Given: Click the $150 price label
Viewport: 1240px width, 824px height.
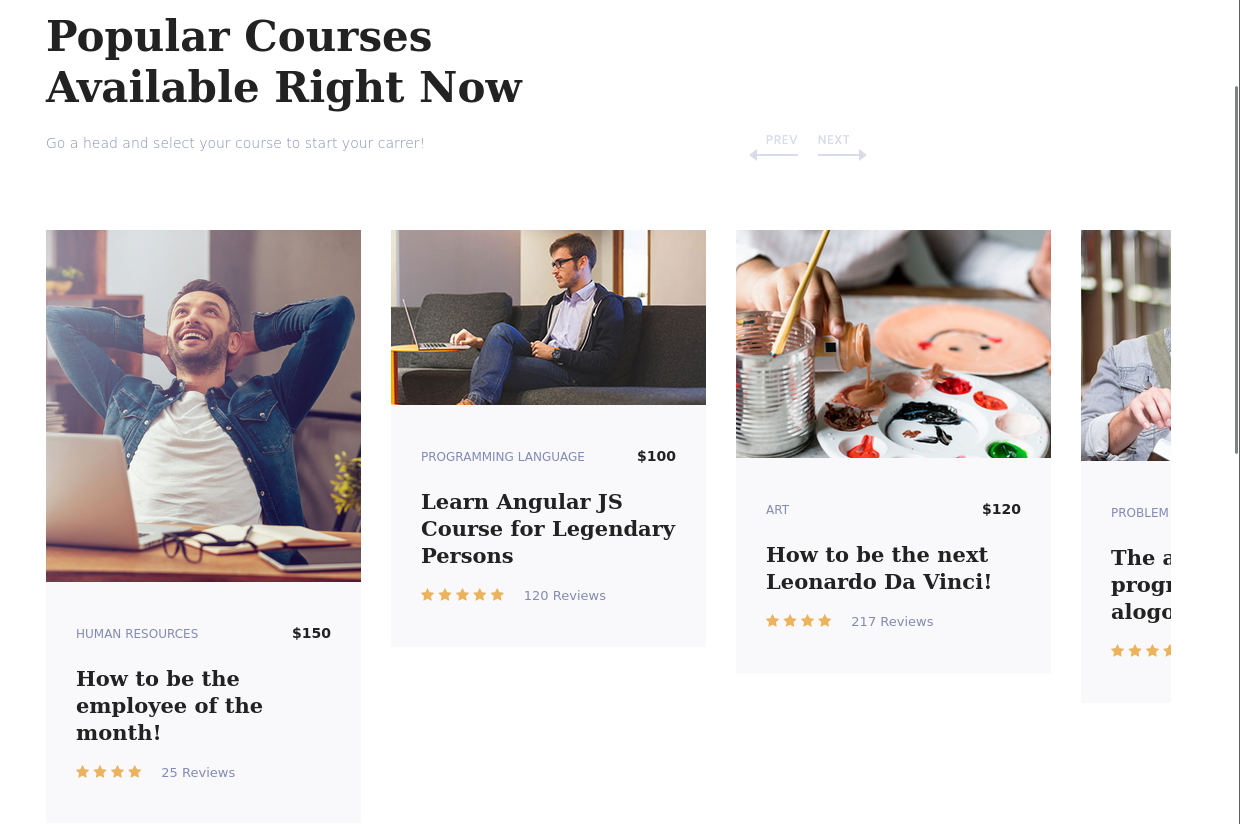Looking at the screenshot, I should point(311,633).
